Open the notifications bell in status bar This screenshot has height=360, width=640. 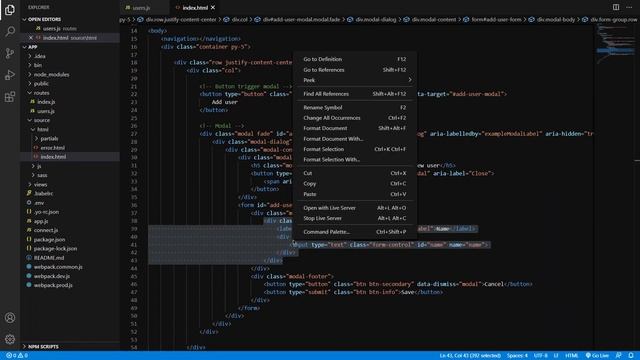pyautogui.click(x=631, y=356)
